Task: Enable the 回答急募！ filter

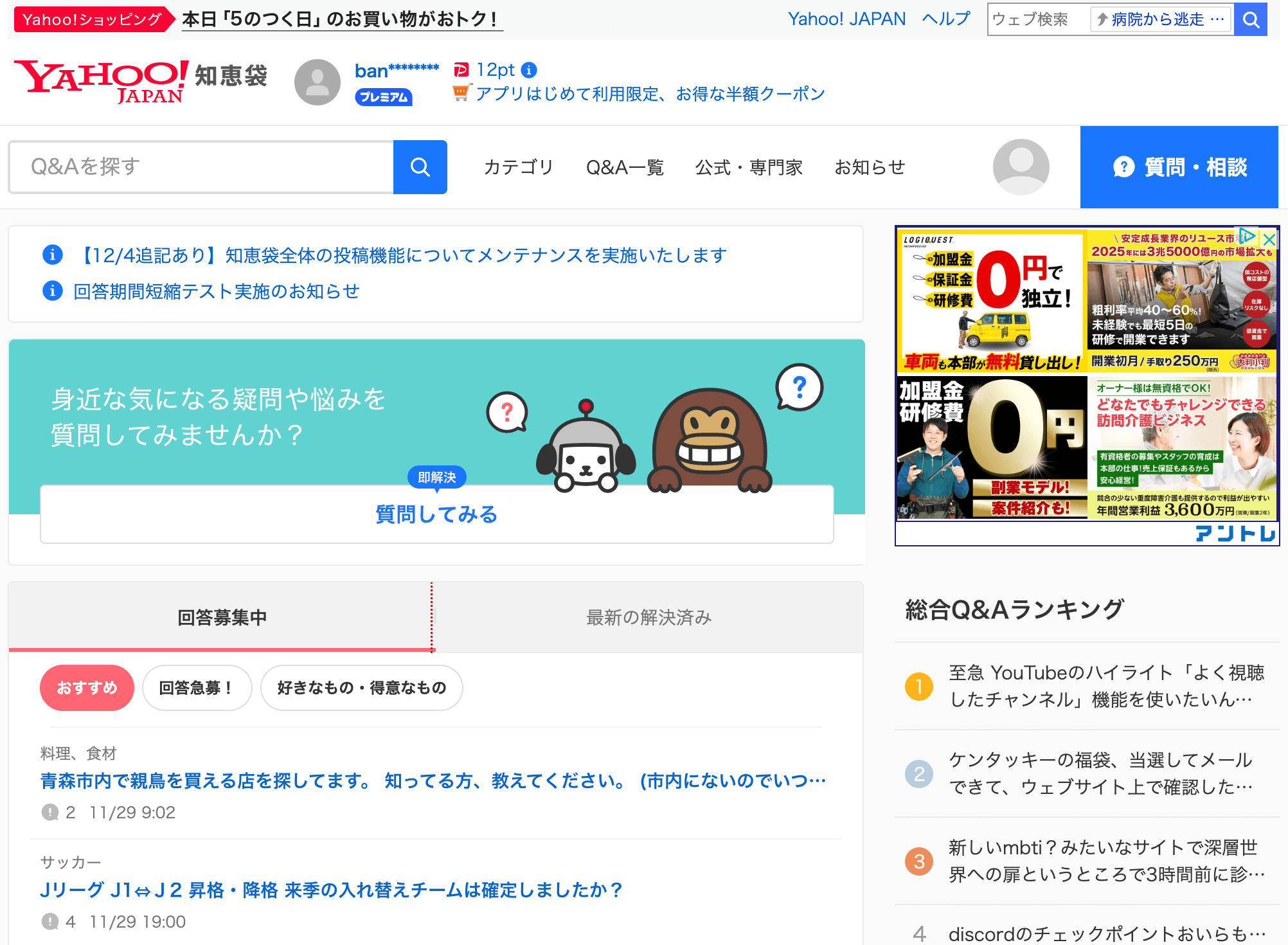Action: (x=197, y=687)
